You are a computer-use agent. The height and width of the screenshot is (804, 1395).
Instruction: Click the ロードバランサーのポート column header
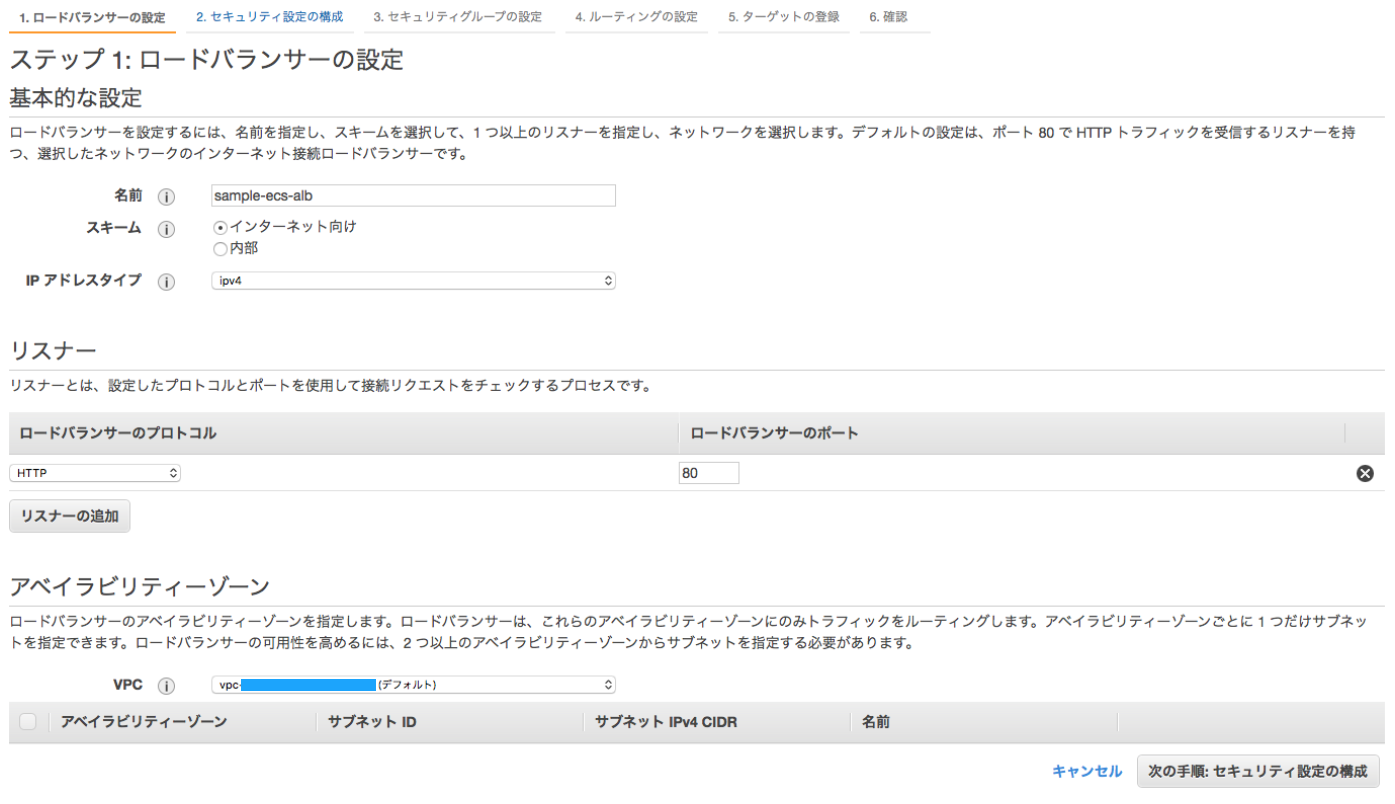[775, 433]
